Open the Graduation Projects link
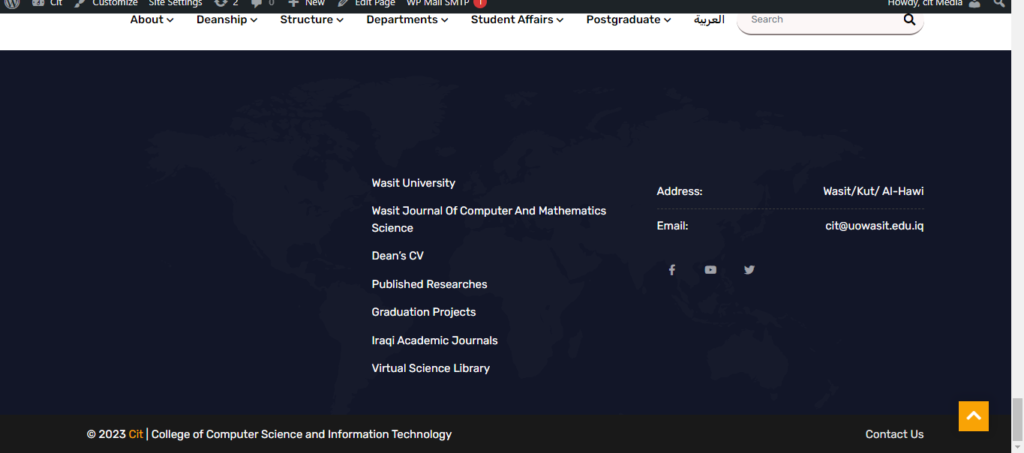1024x453 pixels. pos(423,312)
